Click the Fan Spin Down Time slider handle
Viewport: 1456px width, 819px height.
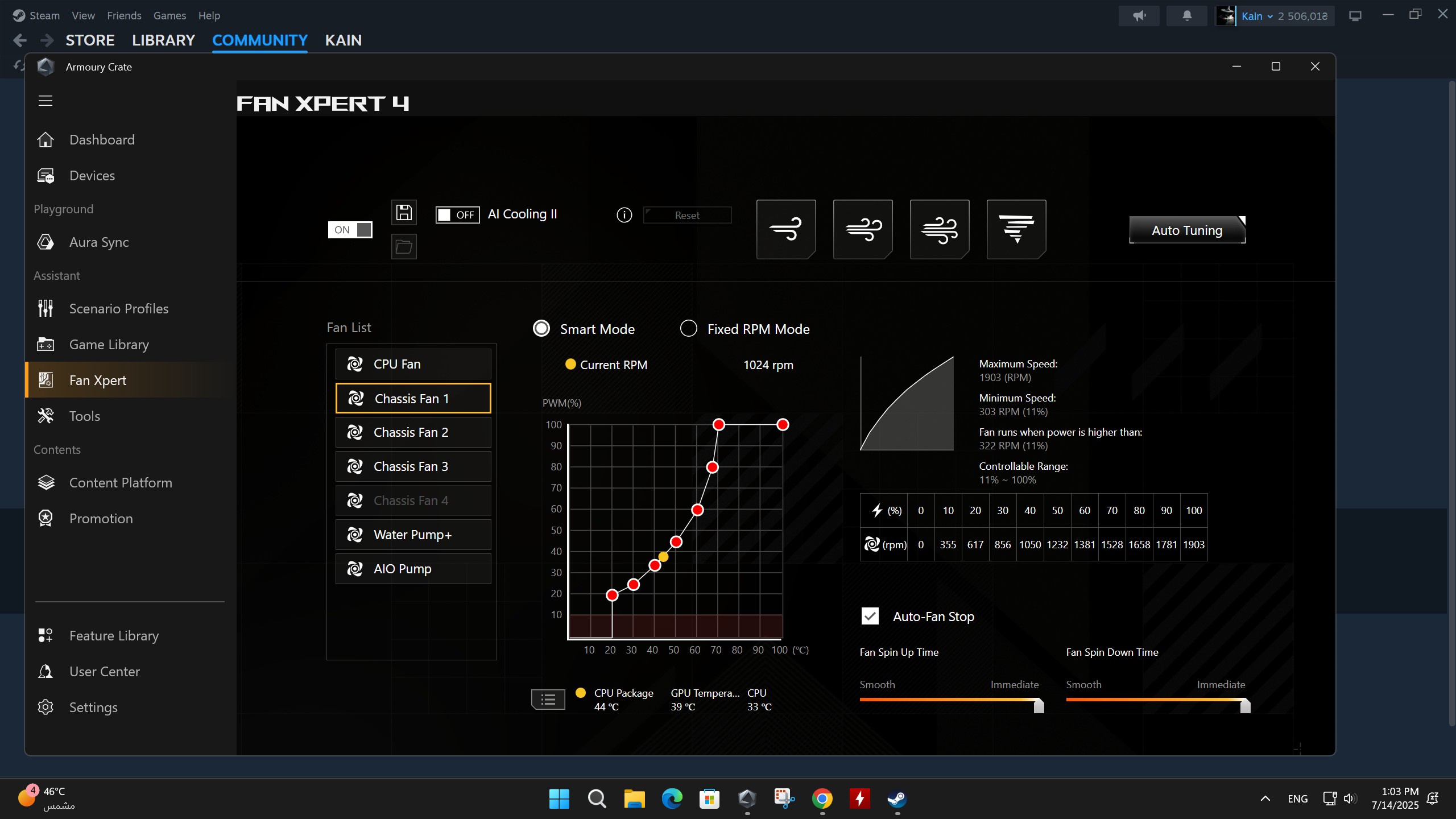click(x=1245, y=706)
